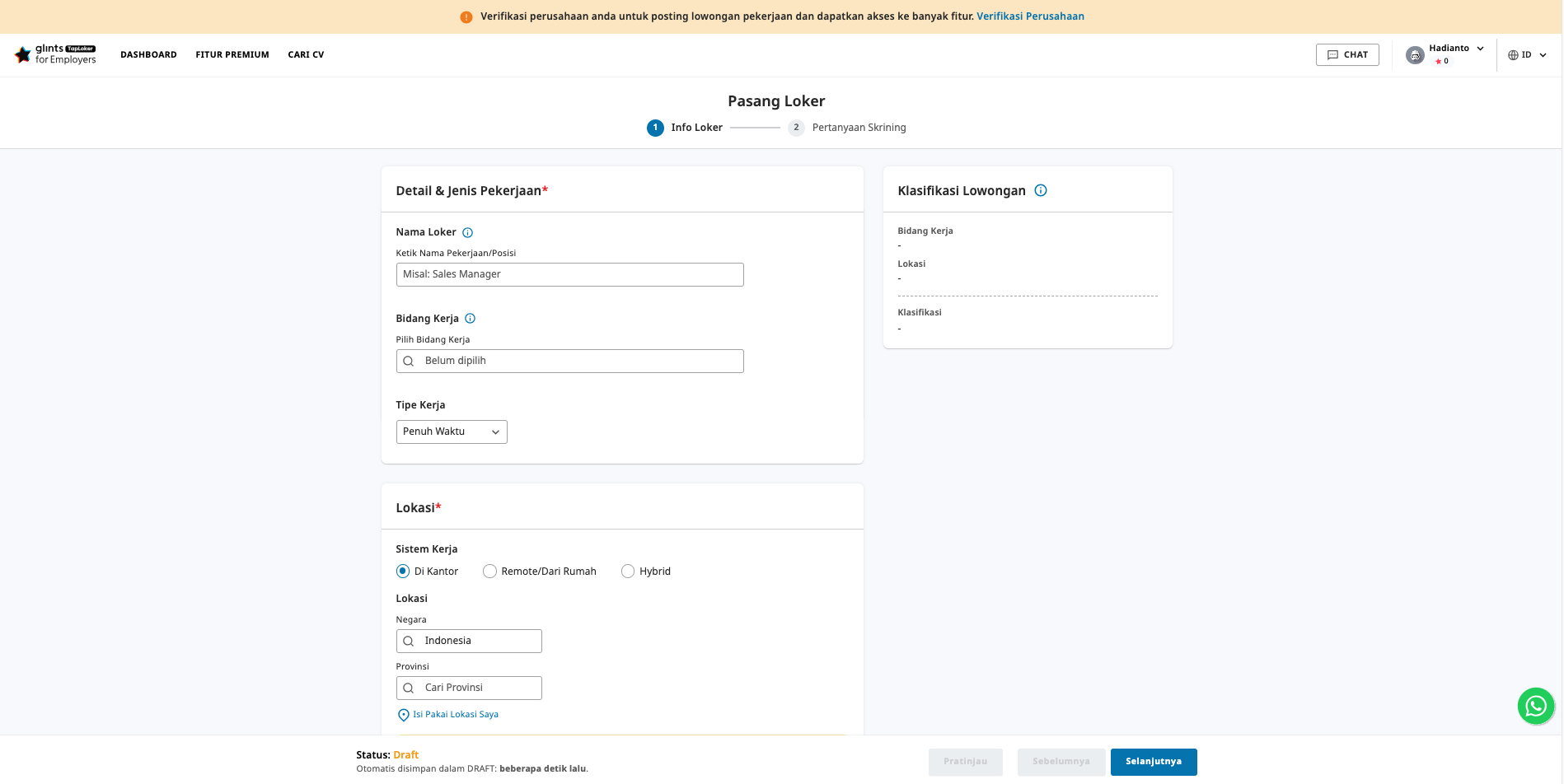Go to Dashboard in top navigation
This screenshot has height=784, width=1564.
tap(148, 55)
